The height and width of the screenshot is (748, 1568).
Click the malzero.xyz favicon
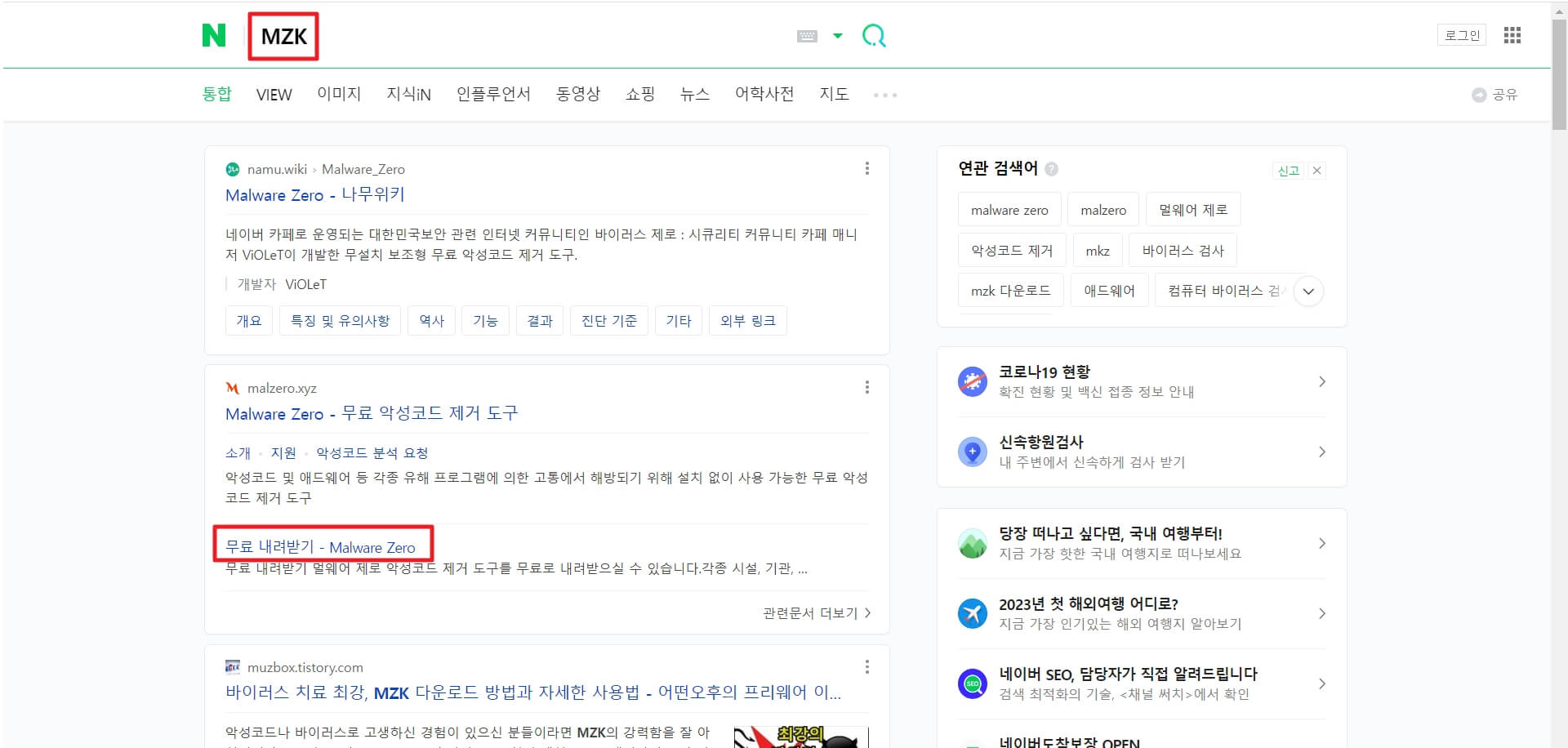(233, 388)
